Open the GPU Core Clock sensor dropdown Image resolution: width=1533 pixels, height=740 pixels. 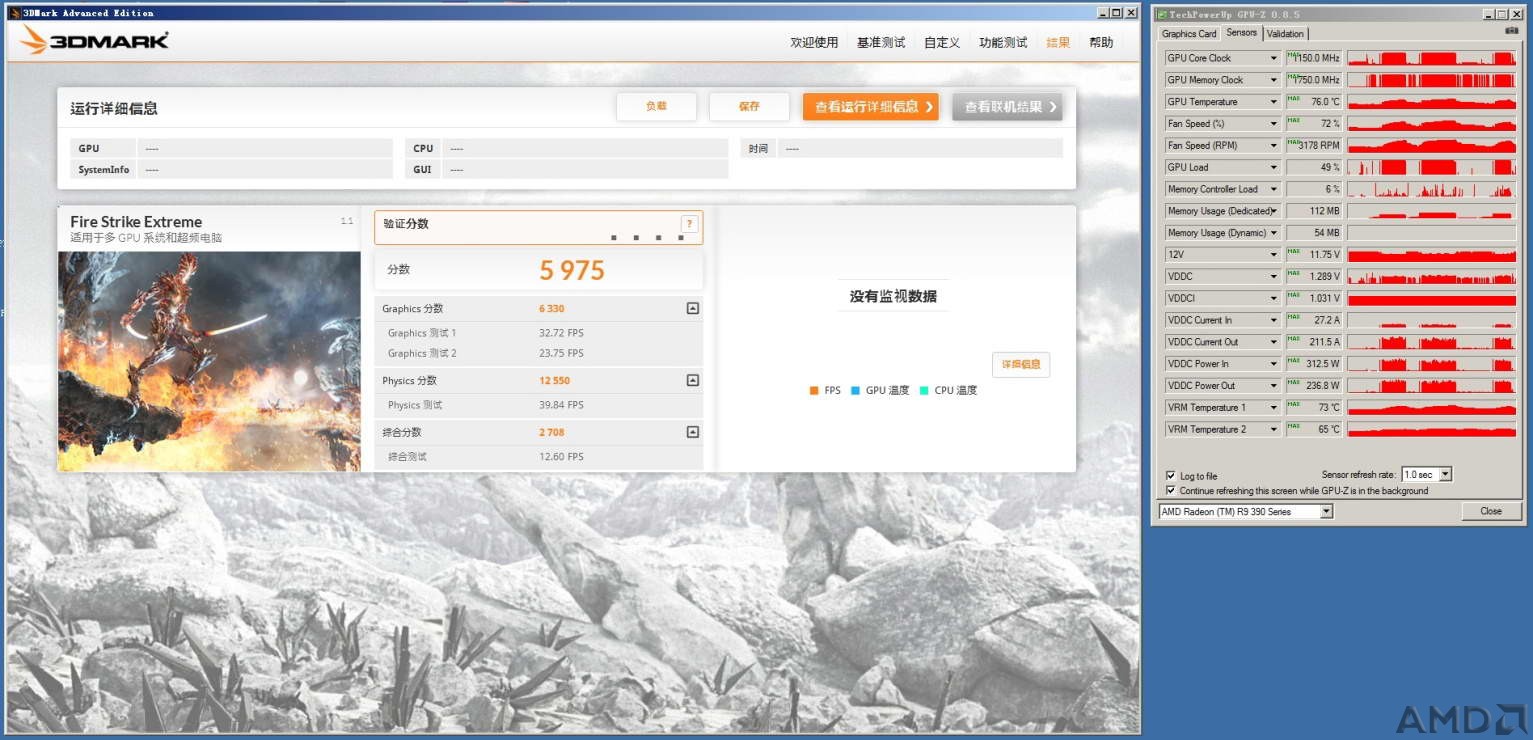1273,58
